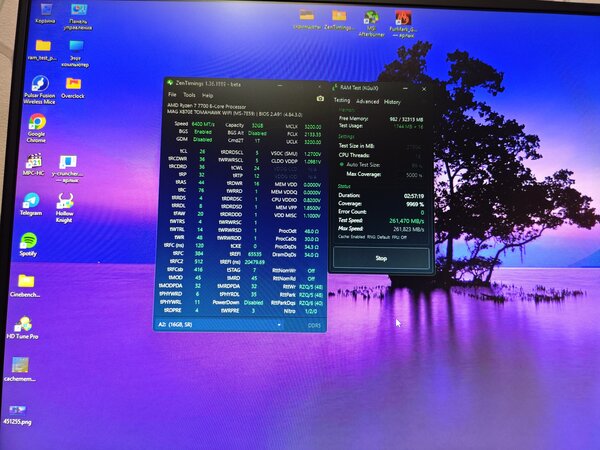The height and width of the screenshot is (450, 600).
Task: Open the y-cruncher shortcut icon
Action: coord(67,169)
